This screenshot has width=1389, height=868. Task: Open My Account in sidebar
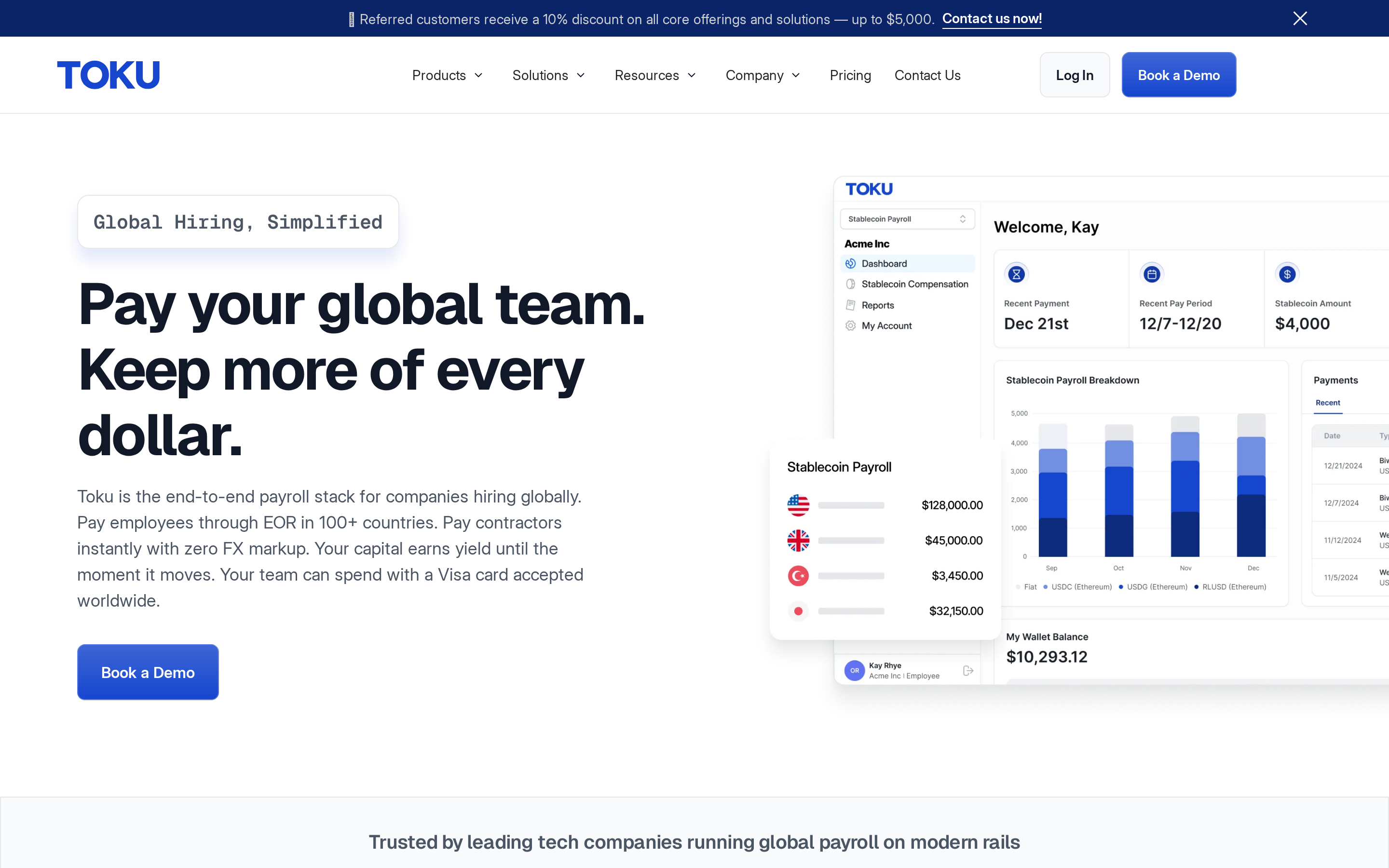coord(908,325)
